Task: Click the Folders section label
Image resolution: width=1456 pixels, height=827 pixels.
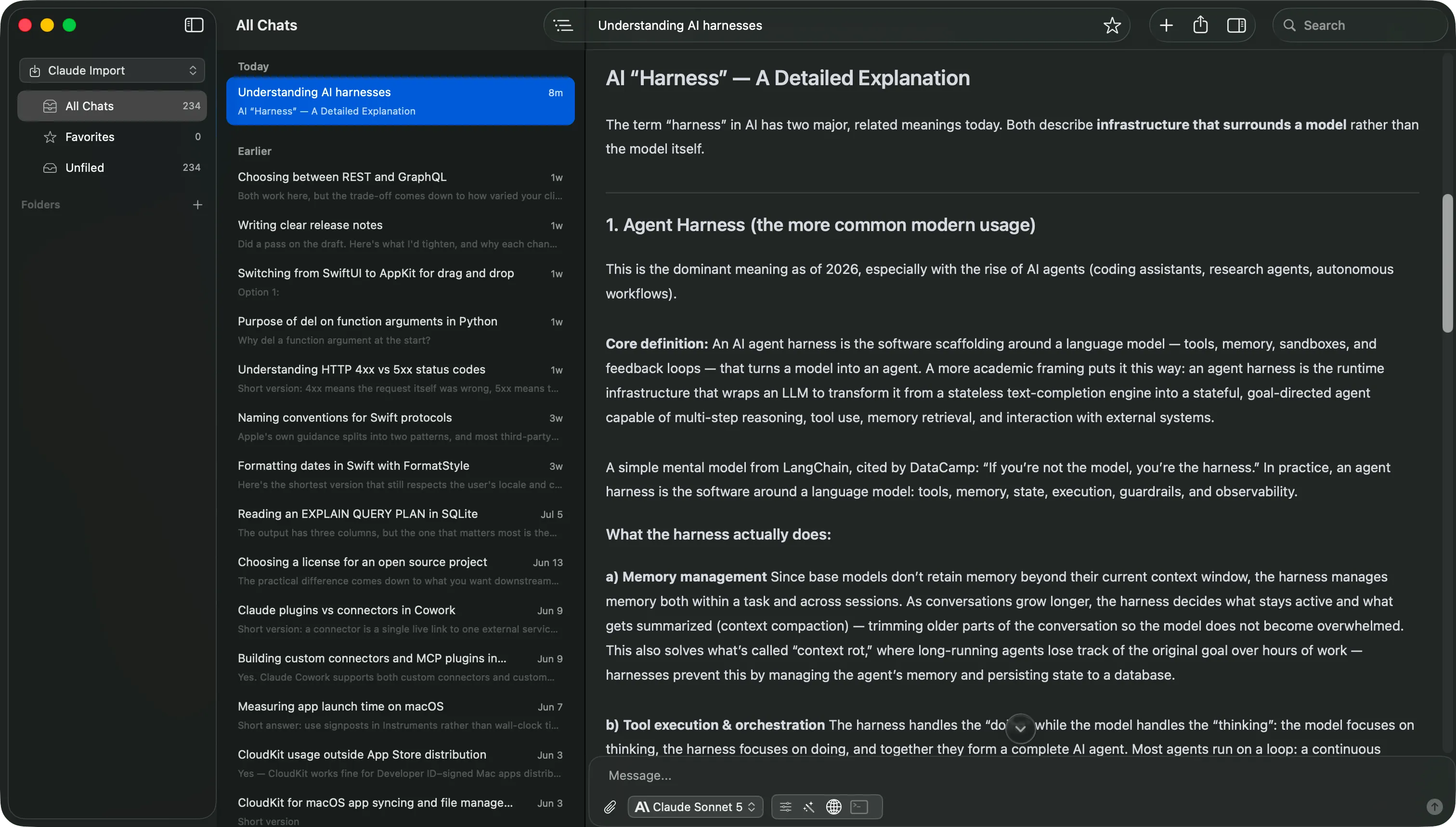Action: click(40, 205)
